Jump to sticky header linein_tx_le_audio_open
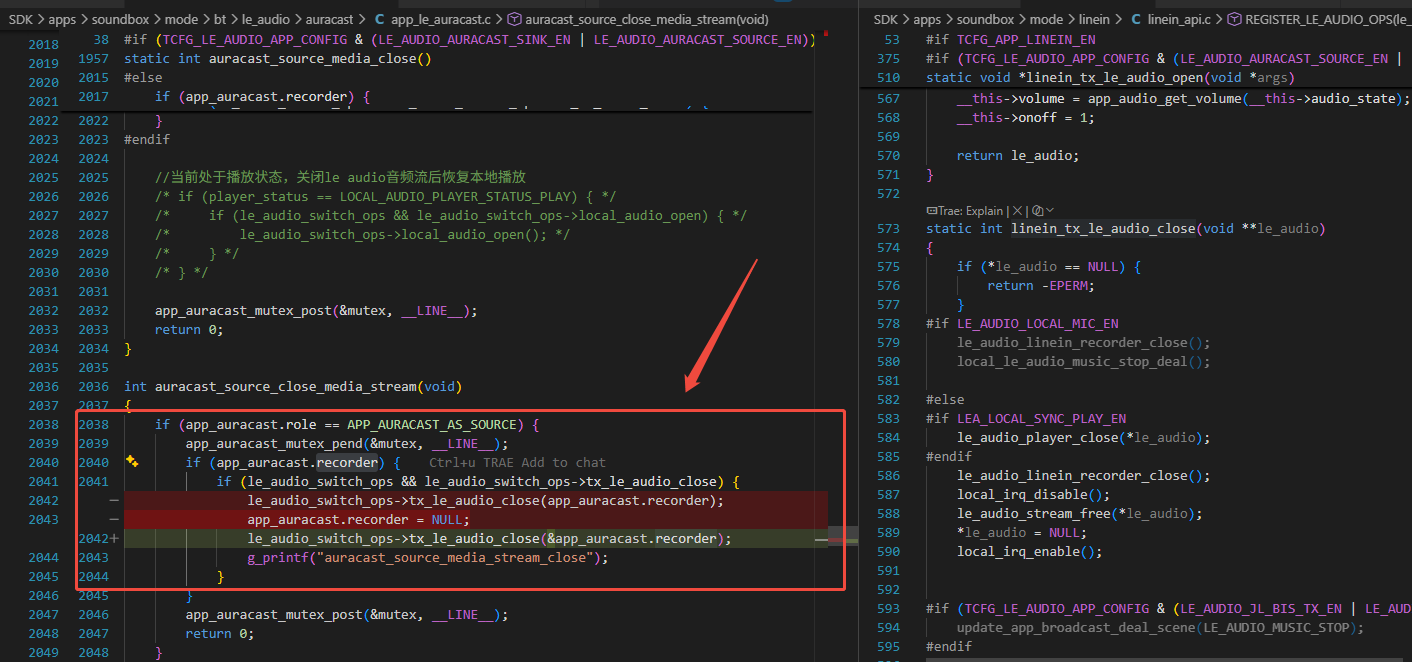 click(1110, 78)
